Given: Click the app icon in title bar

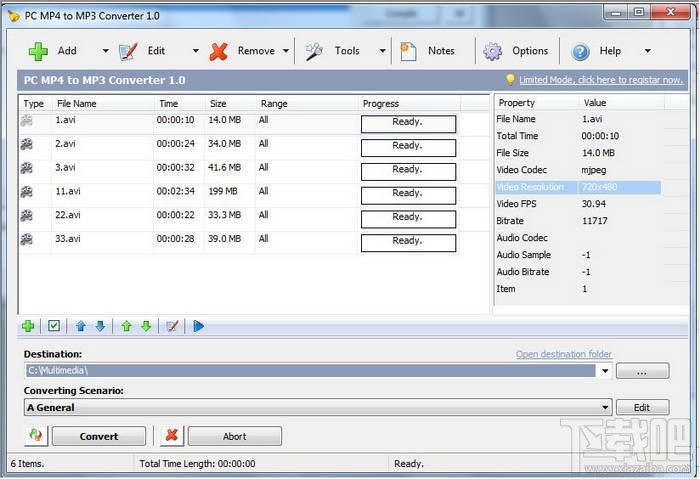Looking at the screenshot, I should click(14, 16).
